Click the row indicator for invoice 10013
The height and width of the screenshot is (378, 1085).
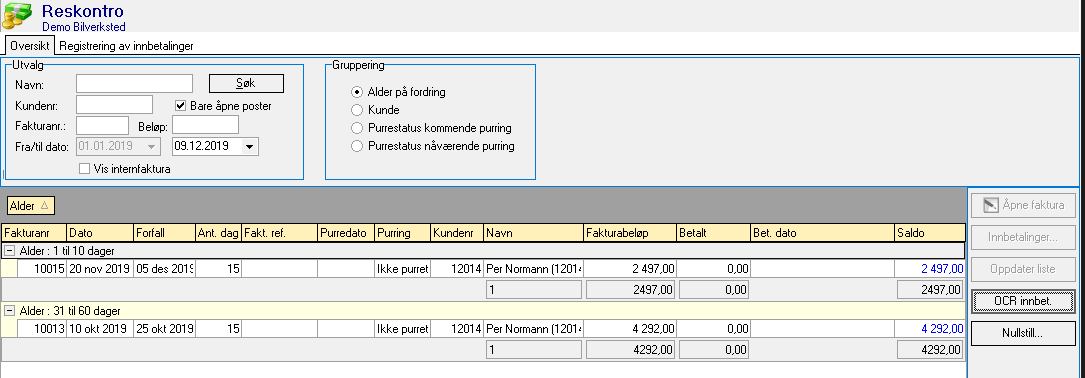tap(10, 329)
